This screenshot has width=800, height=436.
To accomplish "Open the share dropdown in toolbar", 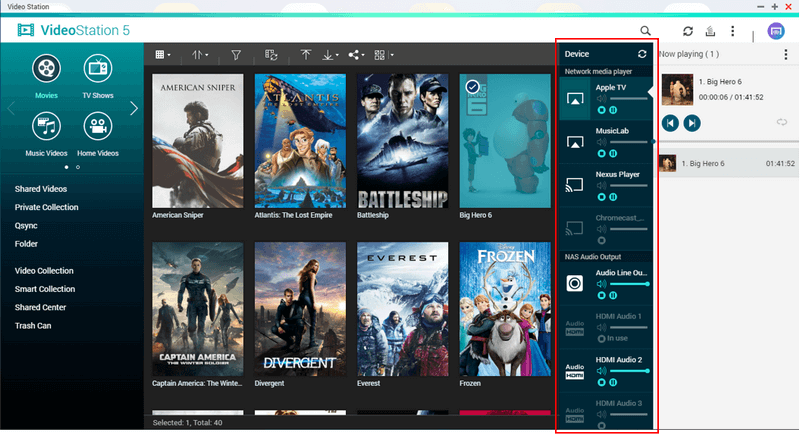I will pyautogui.click(x=356, y=55).
